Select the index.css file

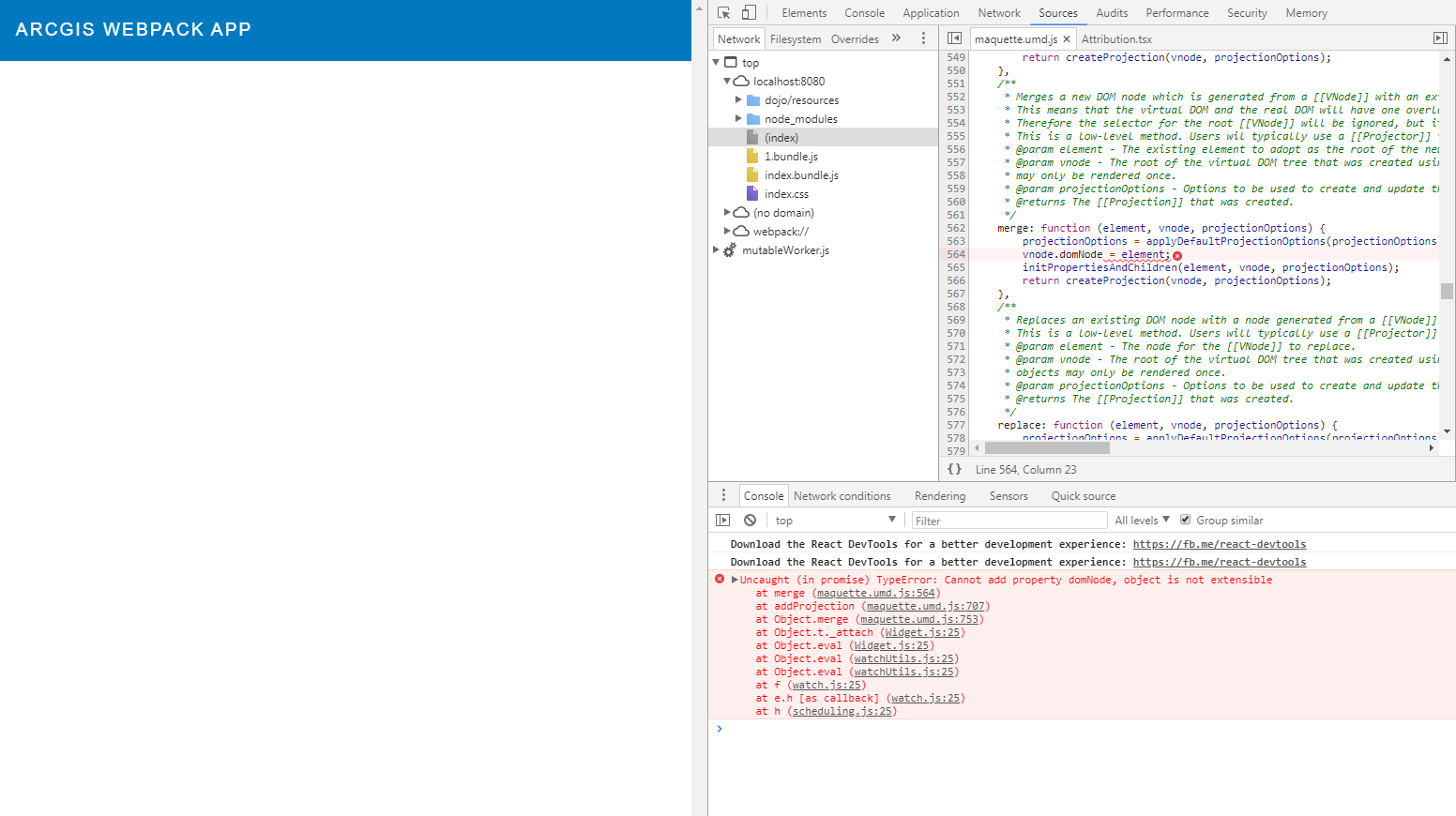click(x=786, y=194)
